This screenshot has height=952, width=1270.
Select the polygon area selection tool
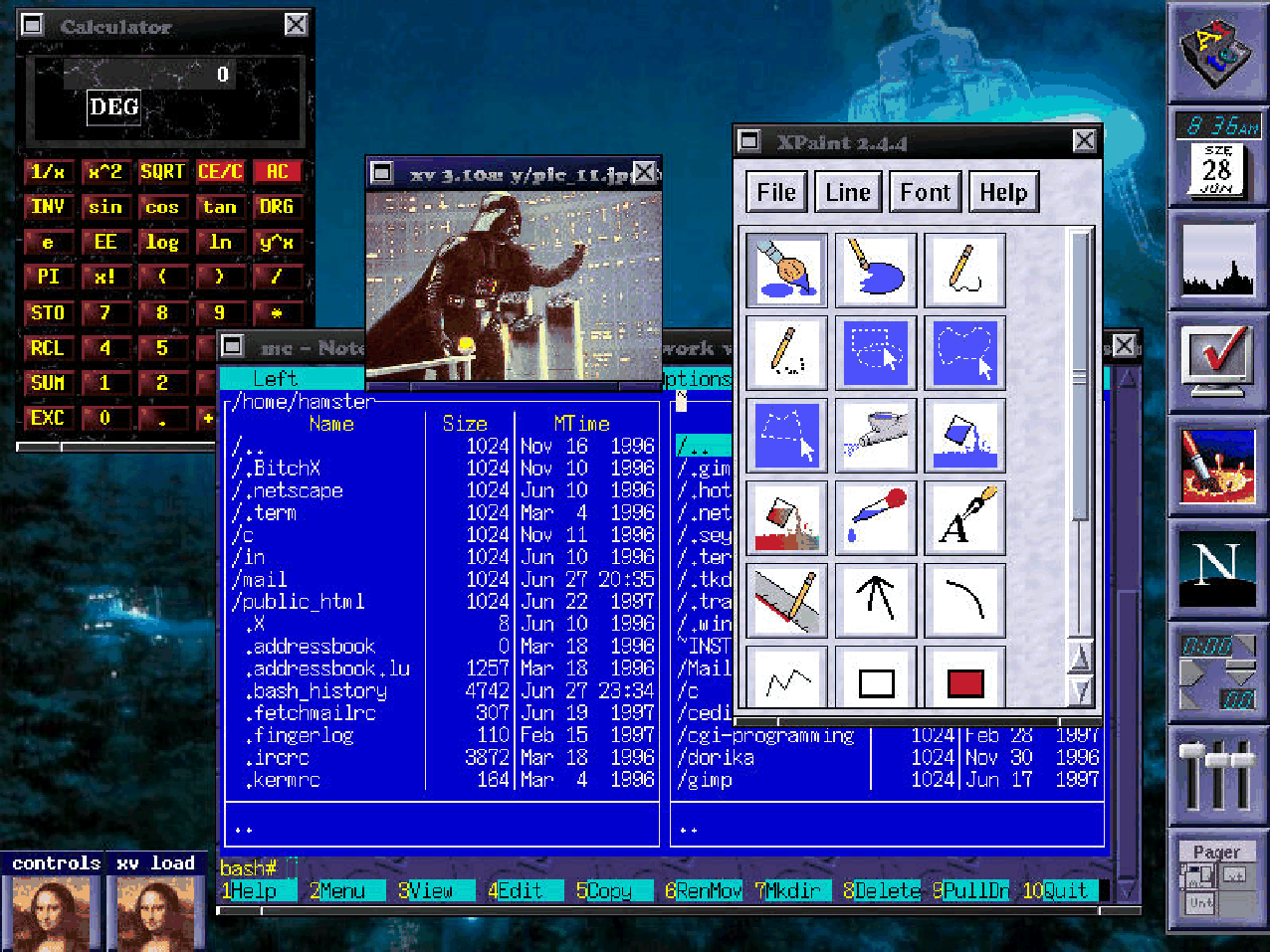pyautogui.click(x=786, y=435)
